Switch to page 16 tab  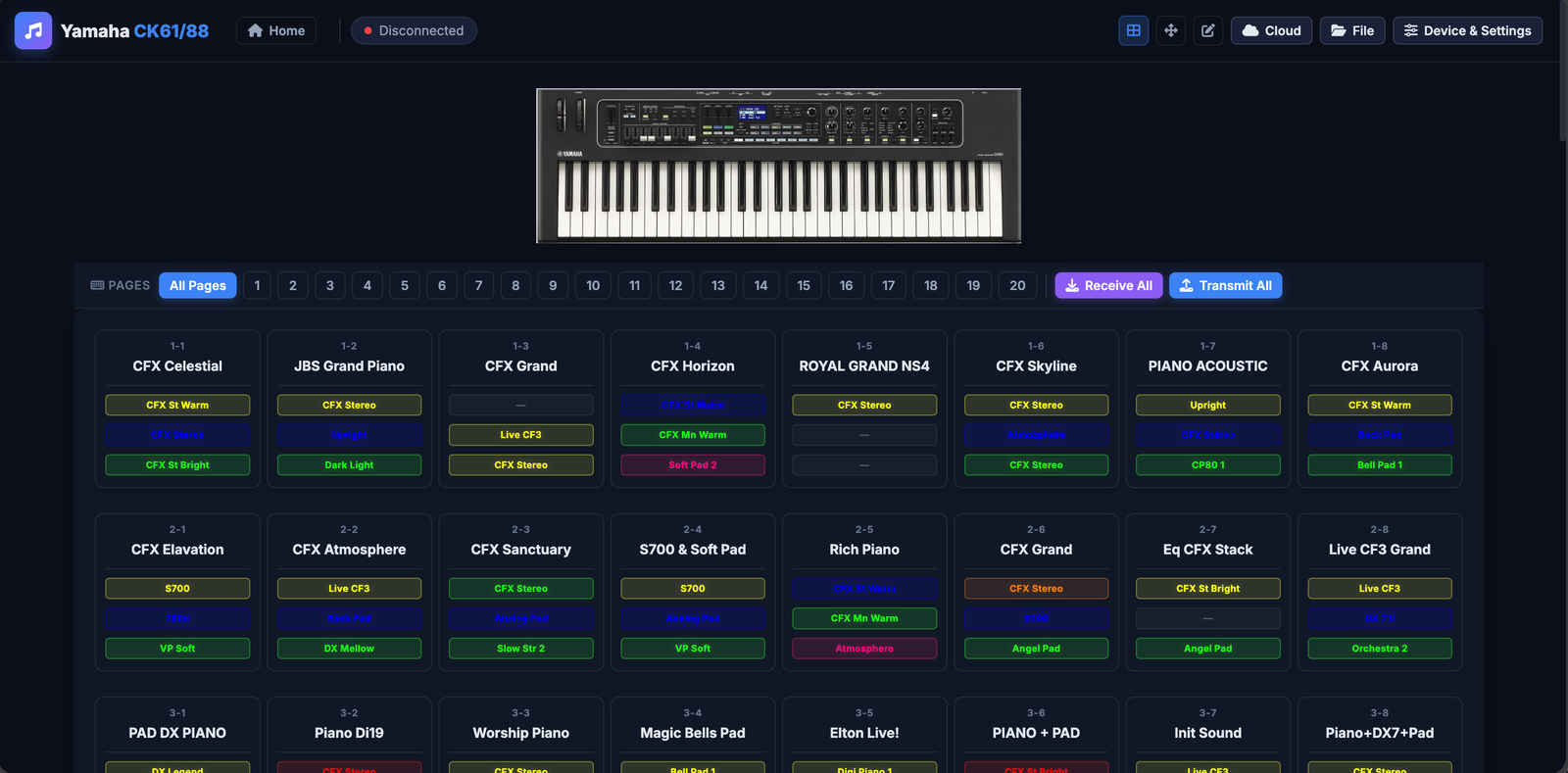tap(847, 285)
